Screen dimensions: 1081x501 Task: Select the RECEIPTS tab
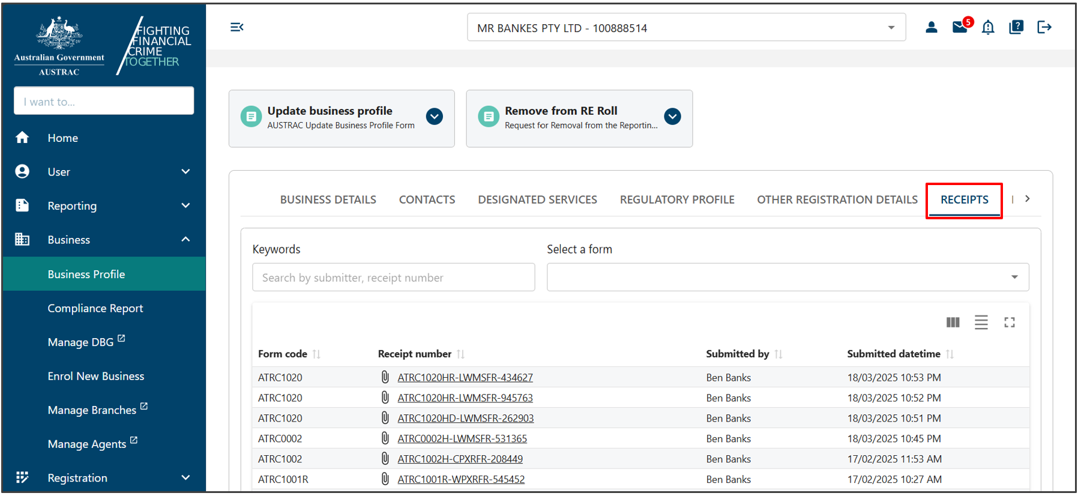coord(965,200)
